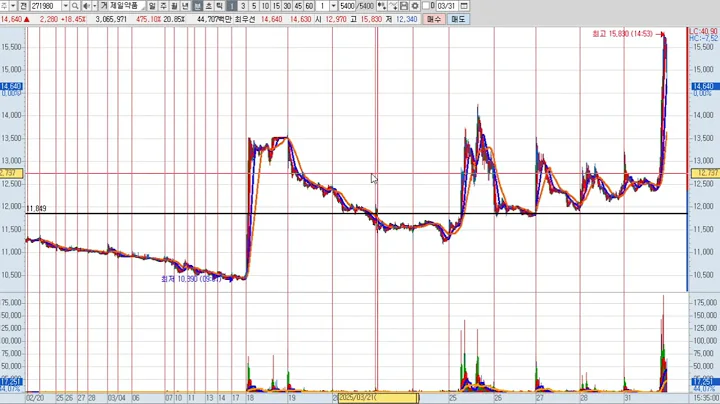Open the chart settings gear icon

coord(415,6)
